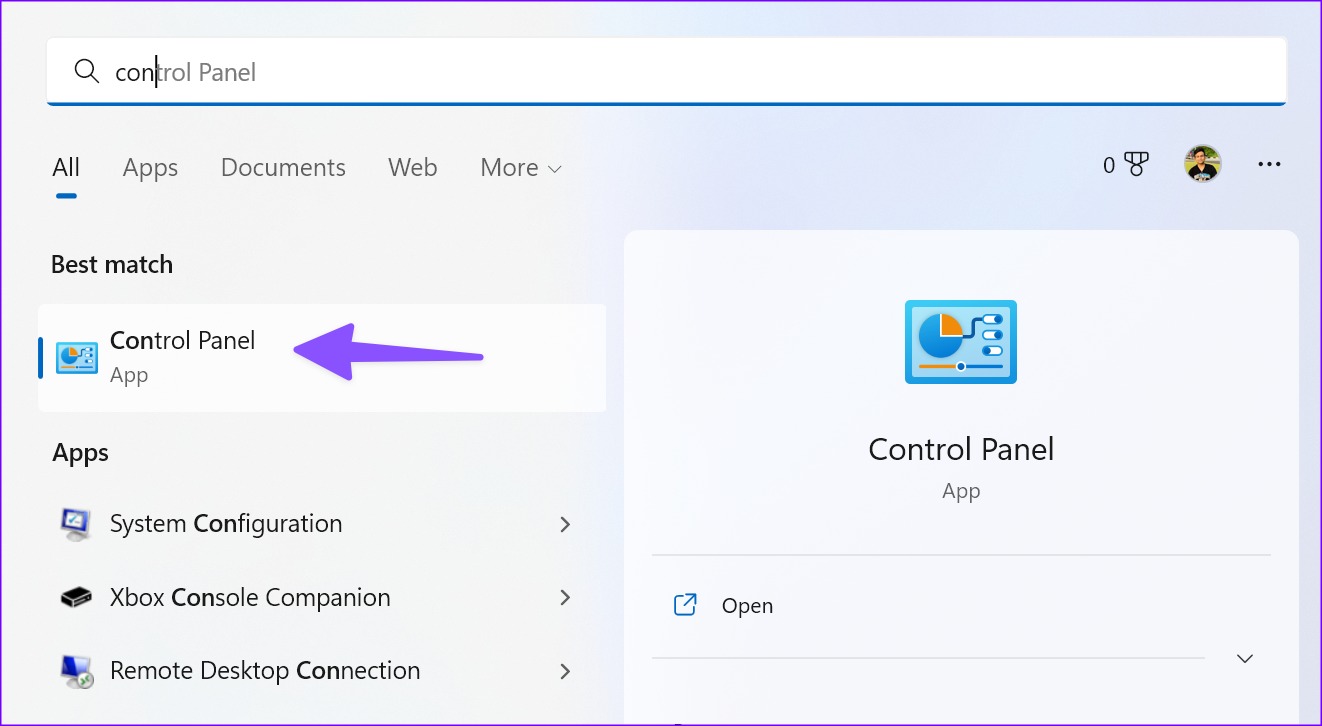Switch to the Documents search tab
The width and height of the screenshot is (1322, 726).
283,167
